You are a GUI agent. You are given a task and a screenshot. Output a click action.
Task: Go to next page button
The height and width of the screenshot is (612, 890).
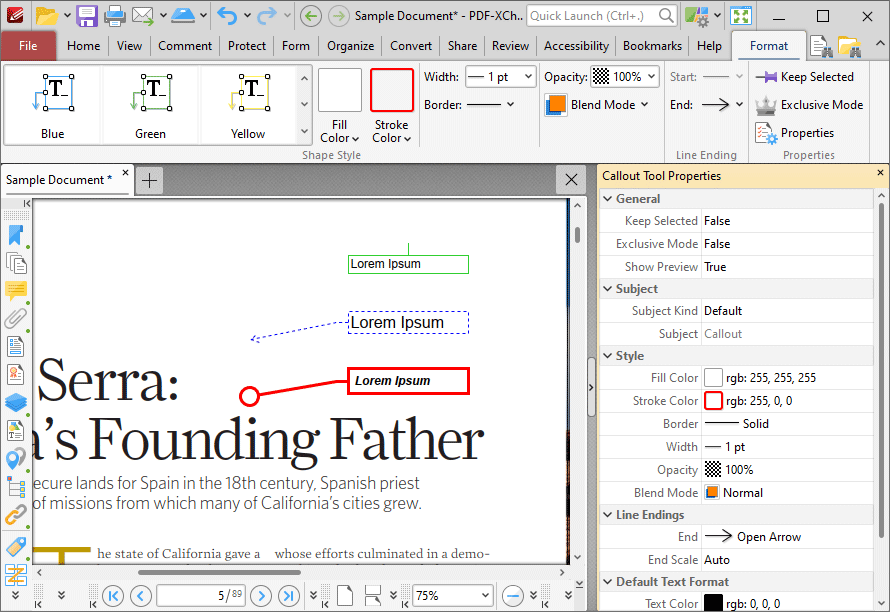pos(261,596)
